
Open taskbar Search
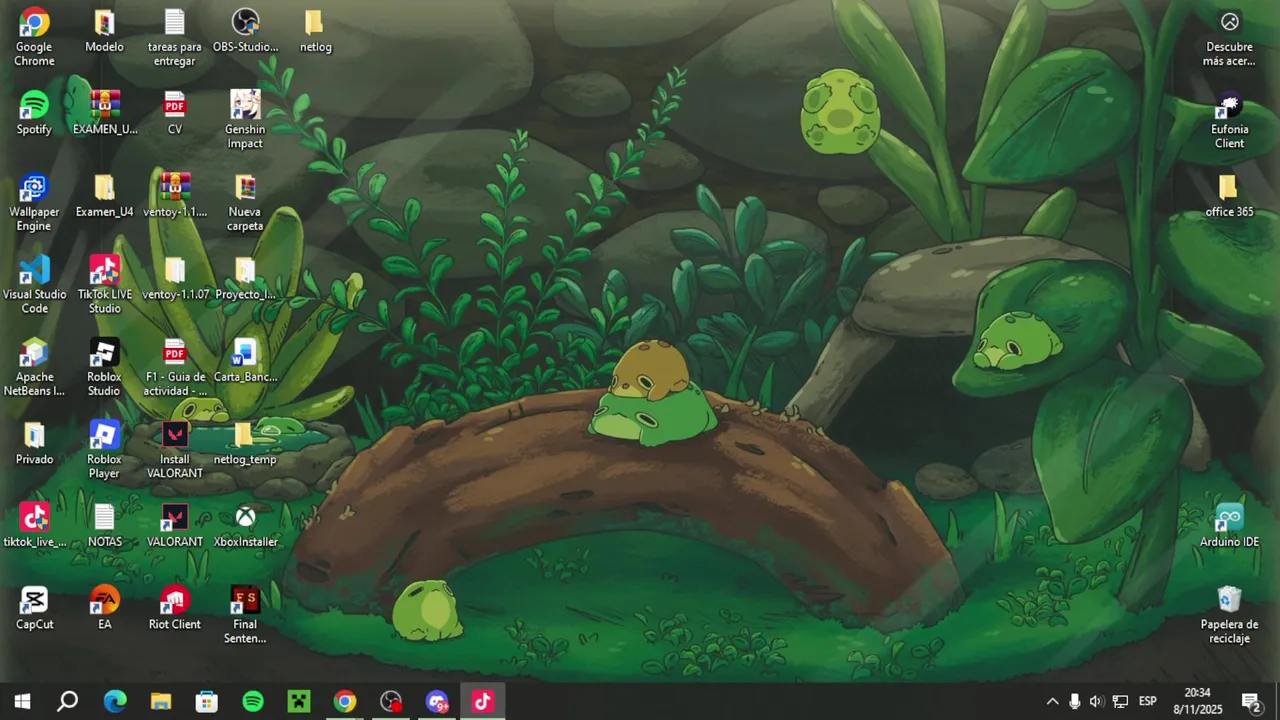click(x=67, y=702)
